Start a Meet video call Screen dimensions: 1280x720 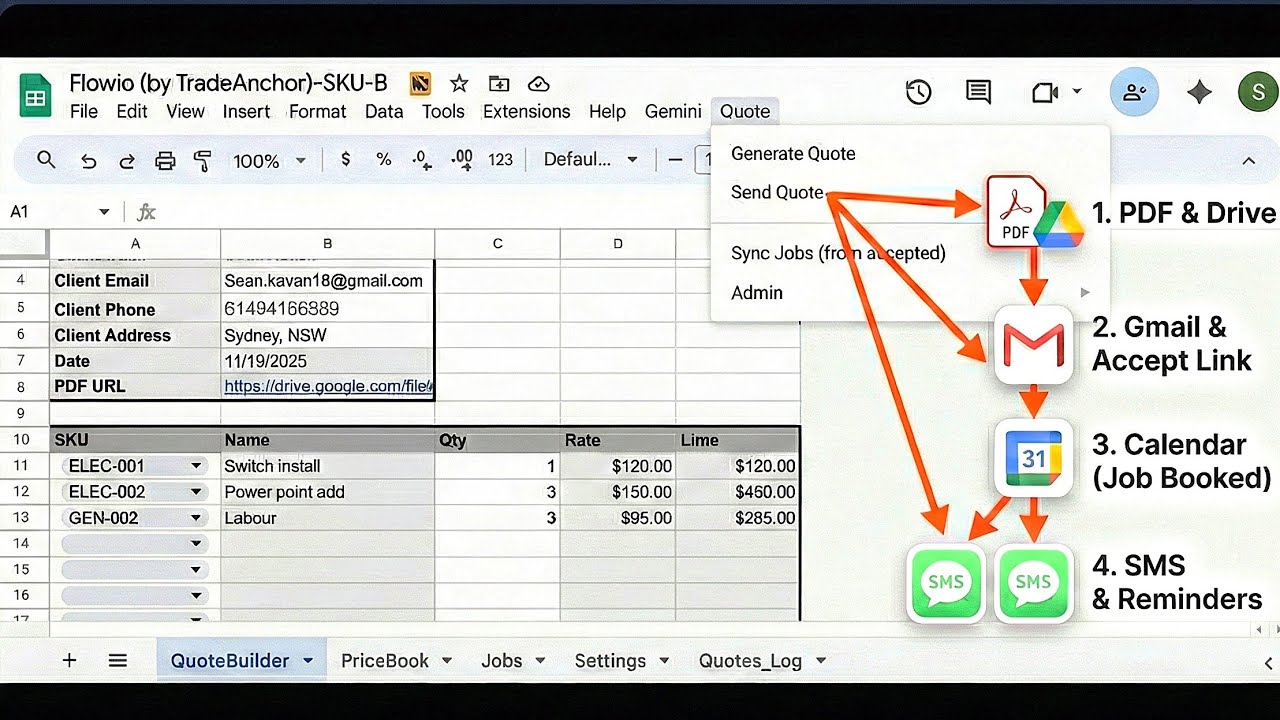[1044, 93]
